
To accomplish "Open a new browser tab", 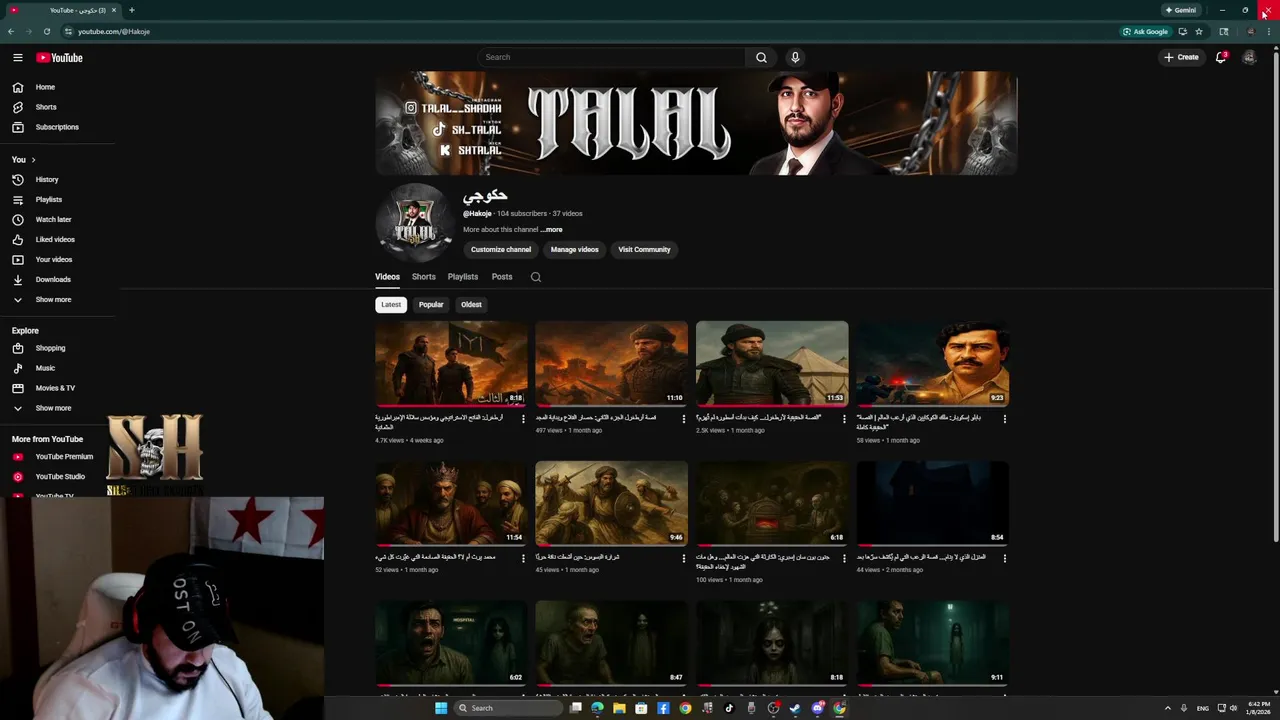I will (131, 10).
